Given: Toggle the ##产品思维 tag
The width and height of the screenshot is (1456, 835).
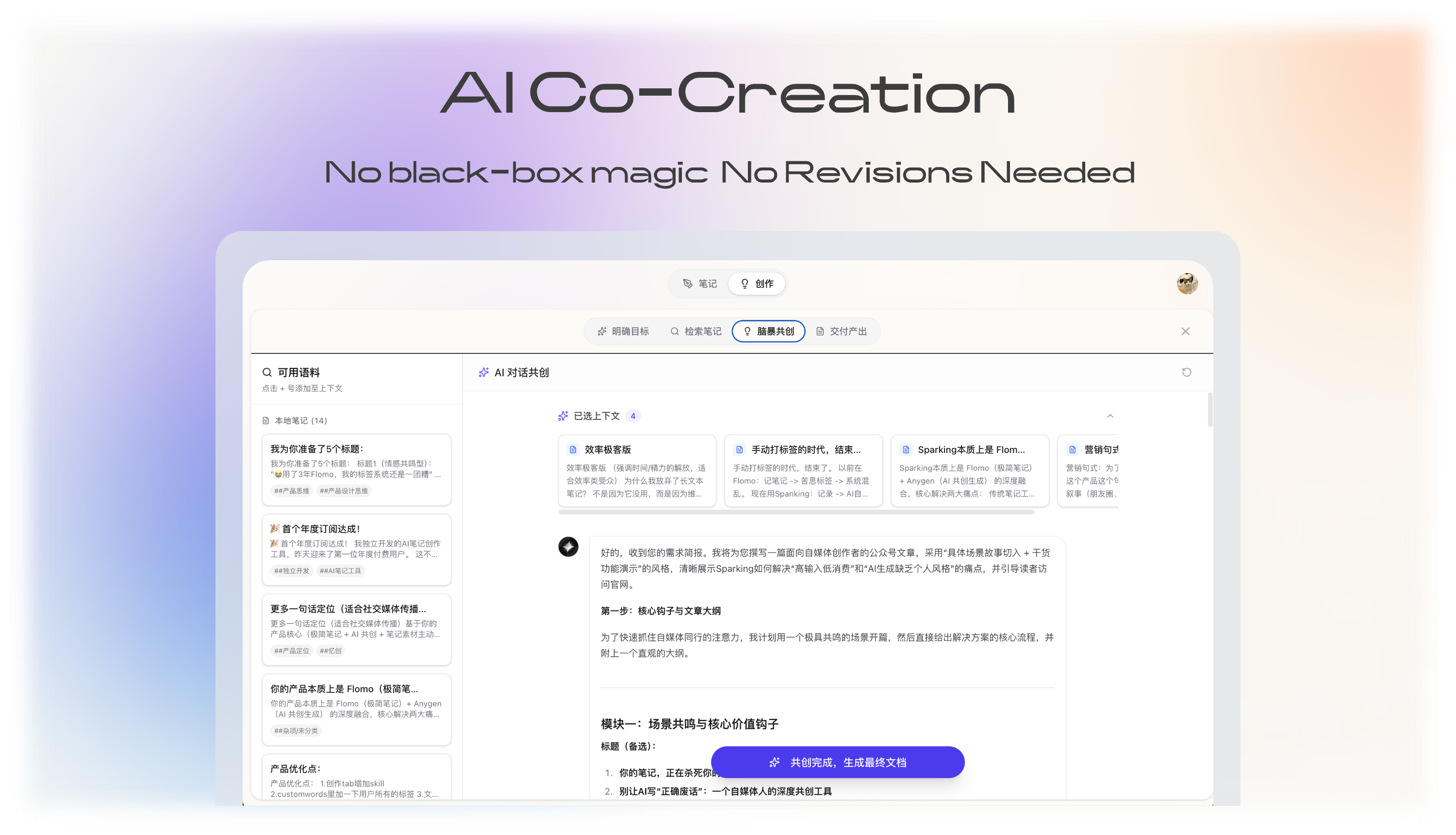Looking at the screenshot, I should pyautogui.click(x=291, y=491).
